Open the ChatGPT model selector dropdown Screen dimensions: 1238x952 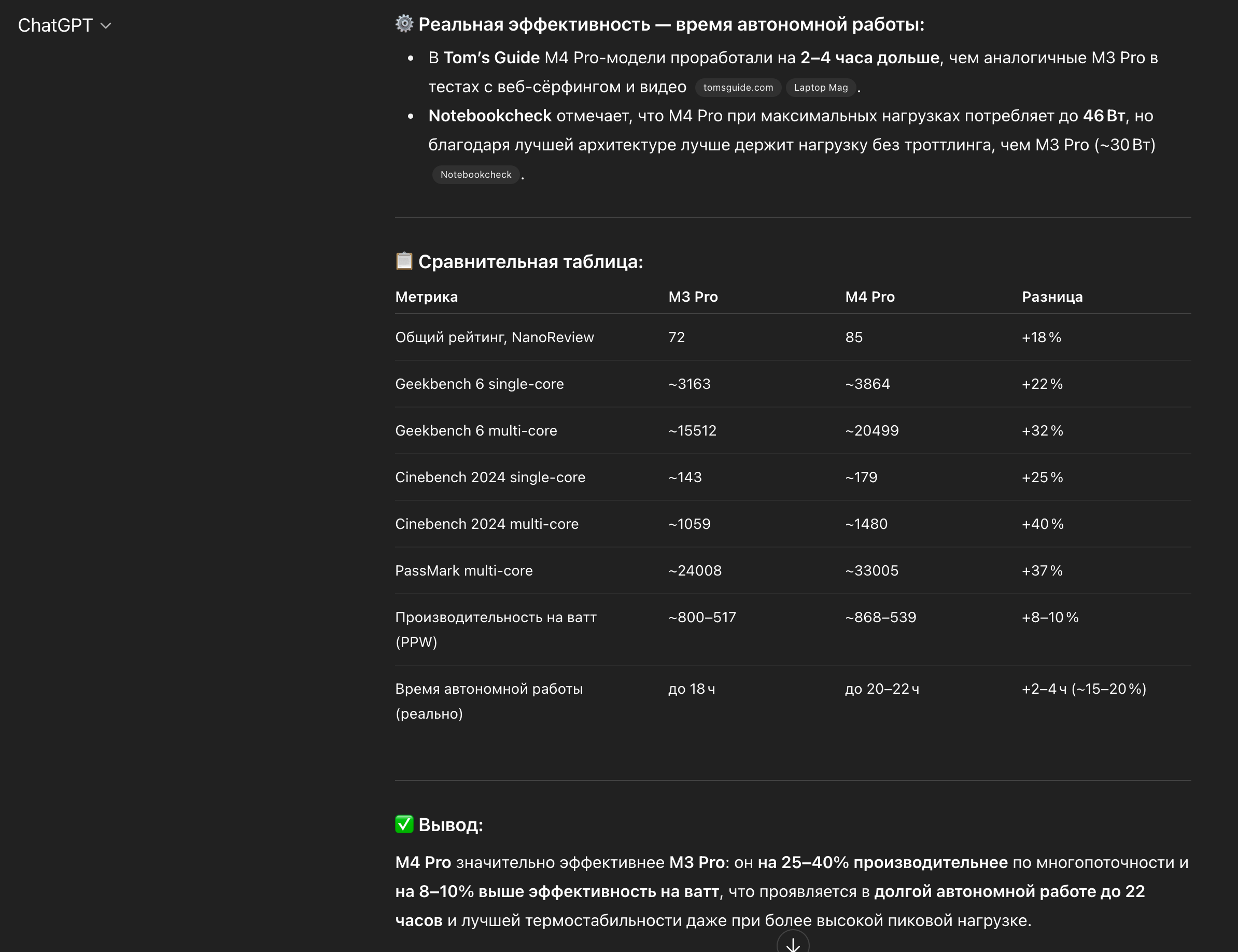[65, 25]
